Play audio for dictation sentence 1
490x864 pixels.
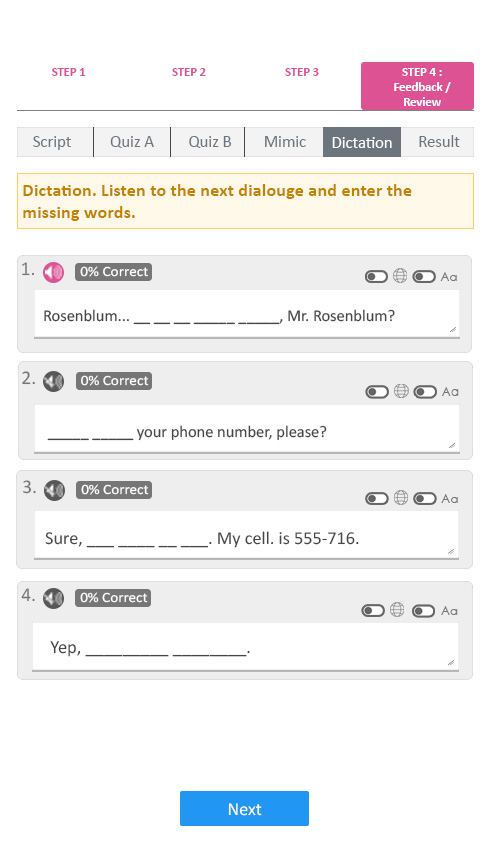[53, 272]
